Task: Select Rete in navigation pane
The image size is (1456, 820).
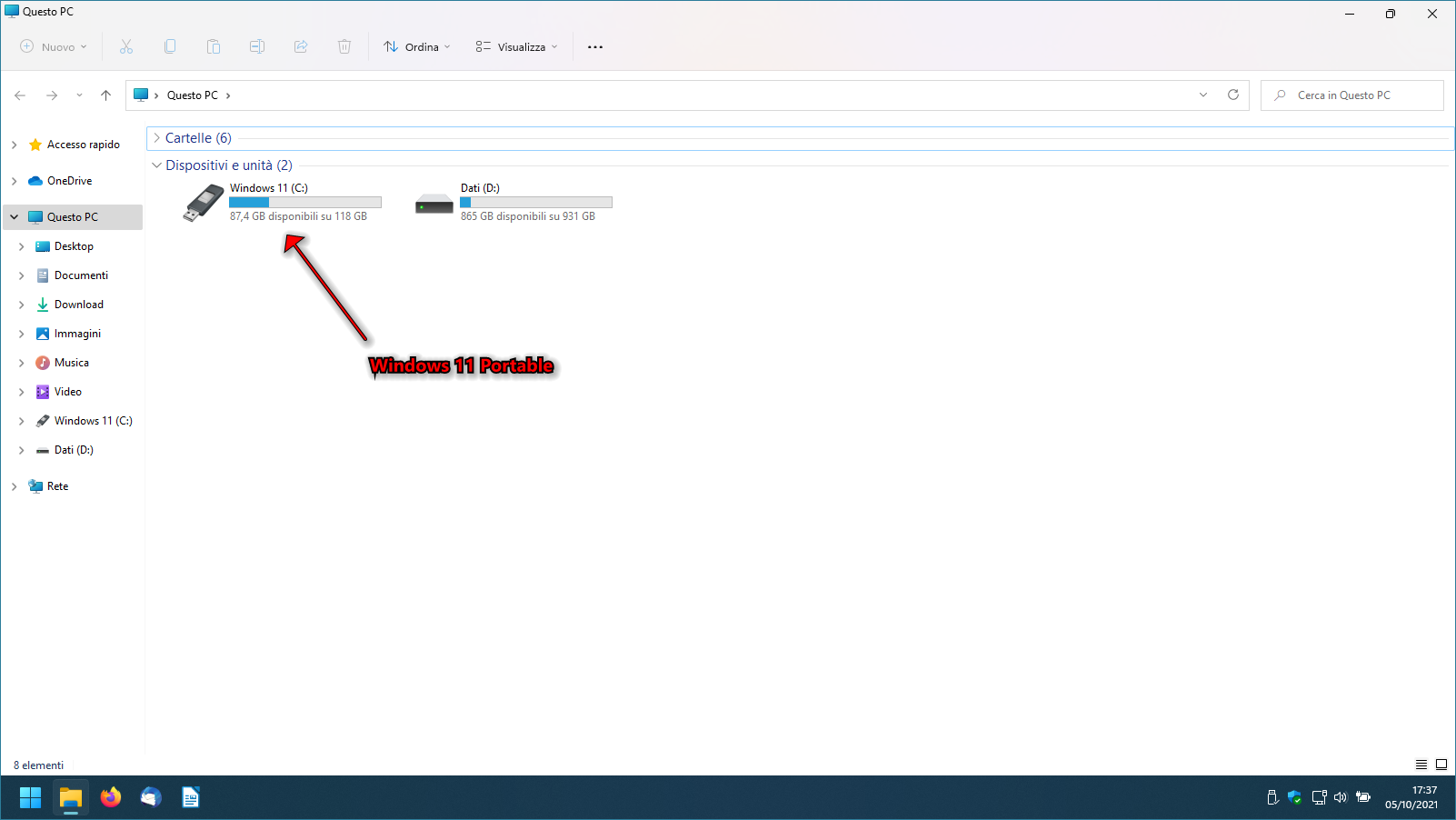Action: tap(57, 486)
